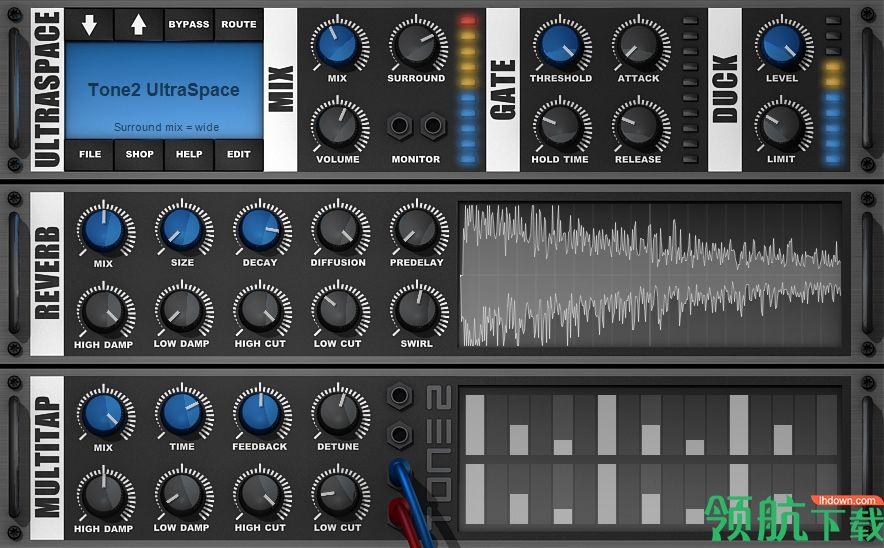Click the multitap FEEDBACK knob
This screenshot has width=884, height=548.
point(260,412)
